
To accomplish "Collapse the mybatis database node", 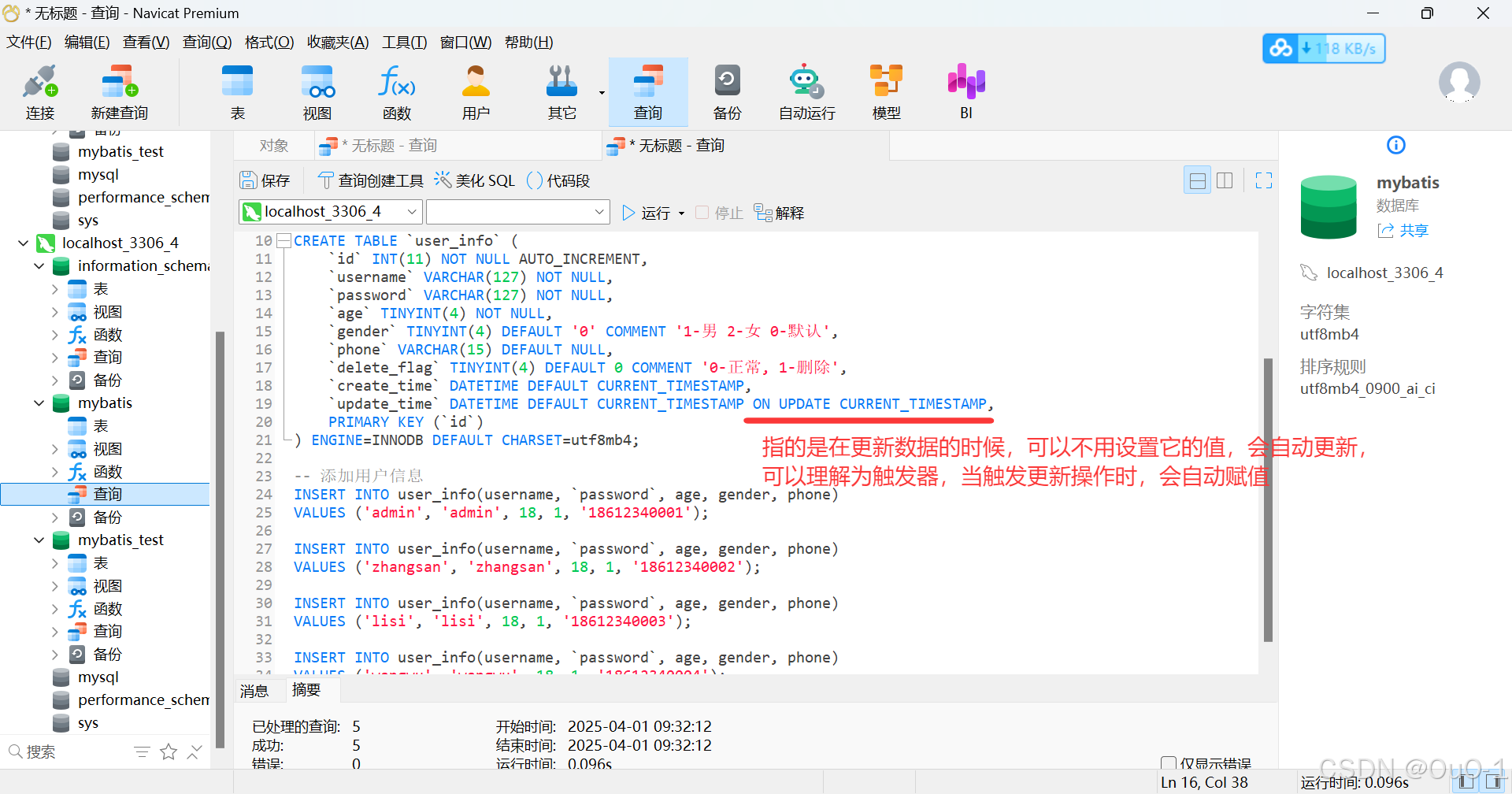I will tap(39, 403).
